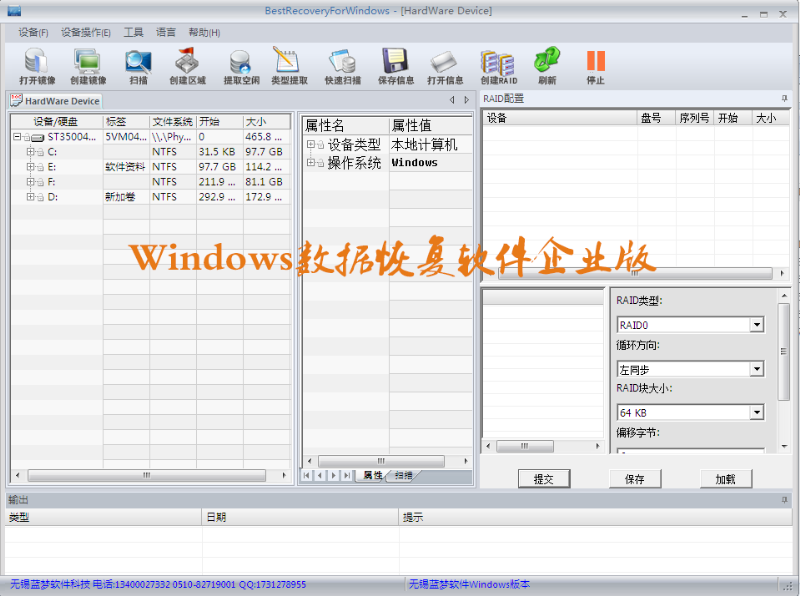This screenshot has height=596, width=800.
Task: Click the 提交 submit button
Action: tap(543, 479)
